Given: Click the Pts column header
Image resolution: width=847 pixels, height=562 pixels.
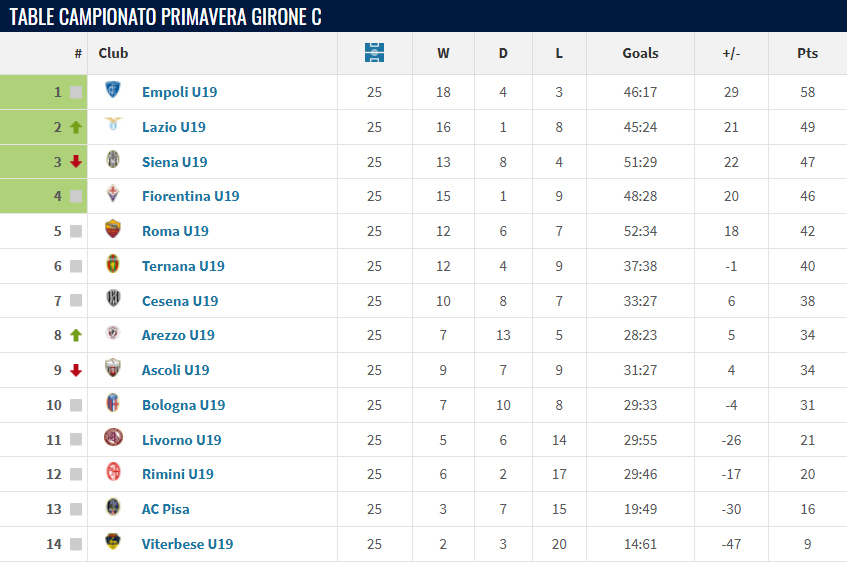Looking at the screenshot, I should (x=808, y=53).
